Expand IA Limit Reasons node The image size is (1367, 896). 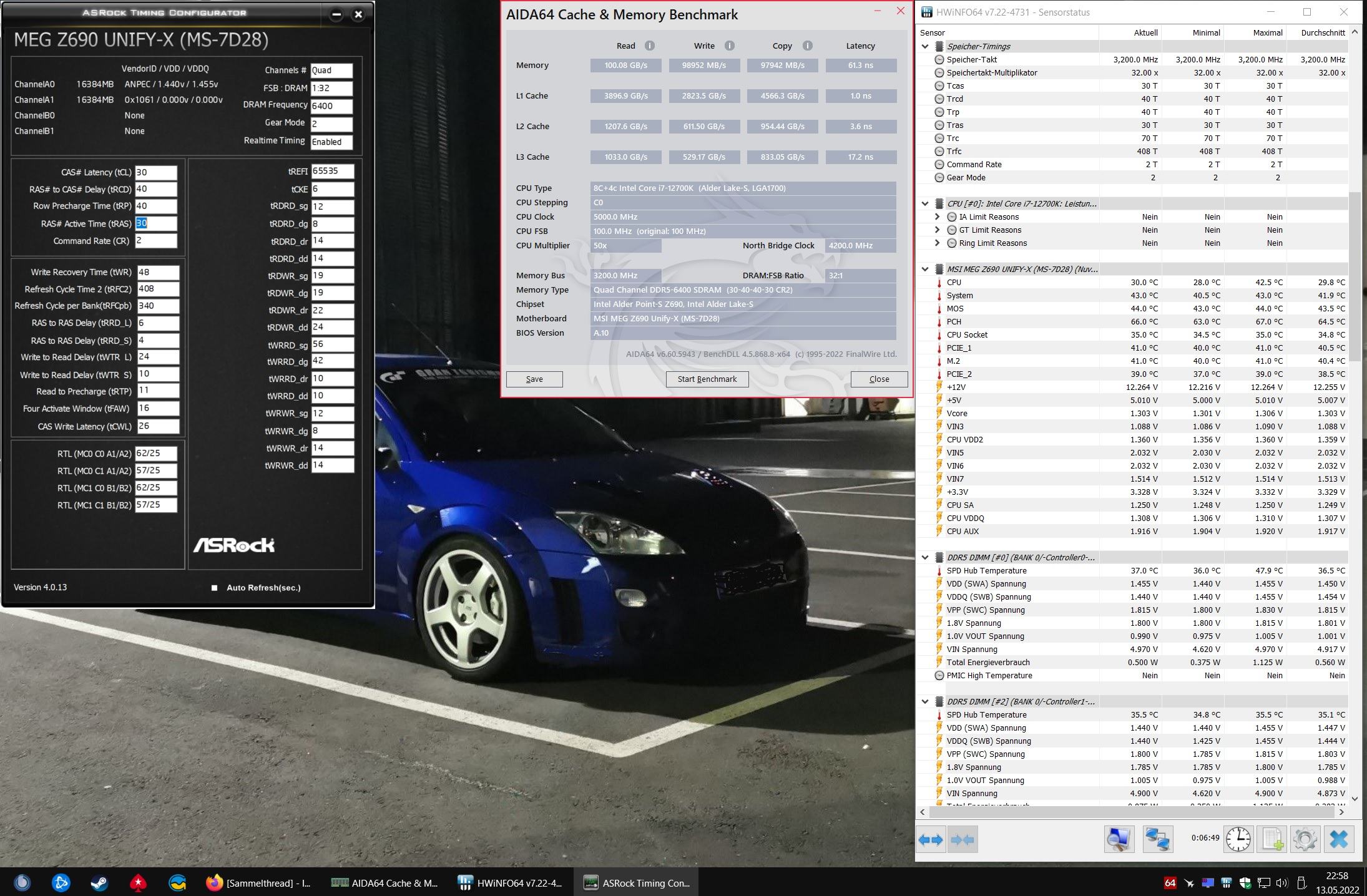tap(938, 217)
